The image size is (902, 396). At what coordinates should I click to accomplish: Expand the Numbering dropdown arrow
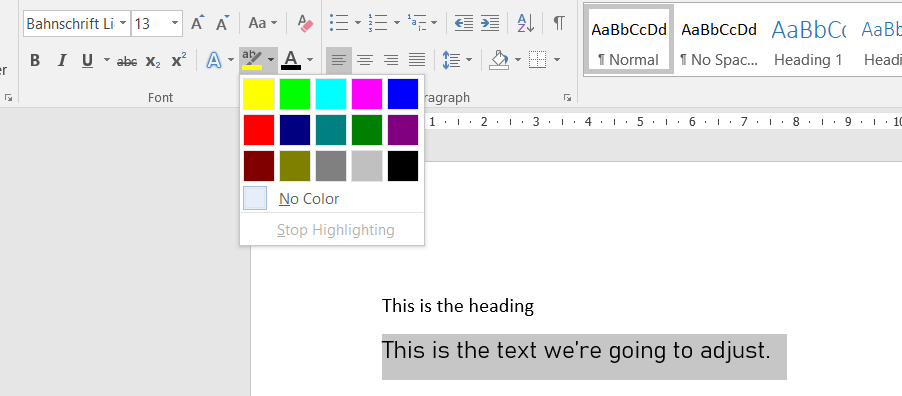coord(396,24)
